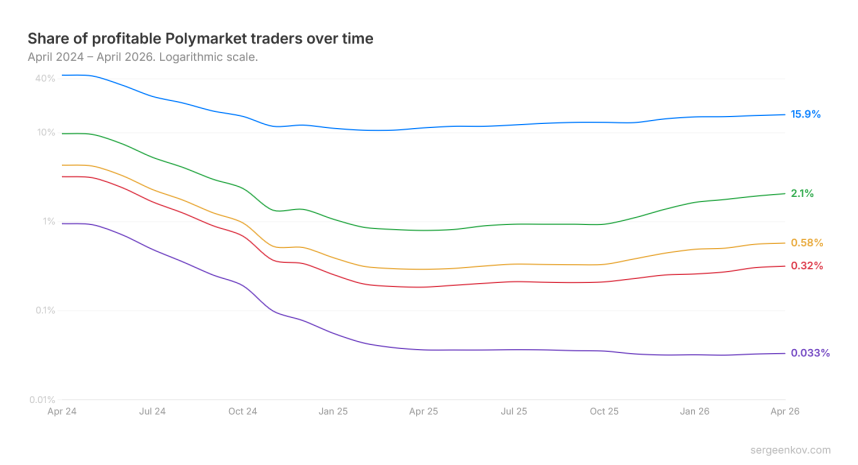Click the Jan 25 x-axis label

[x=333, y=411]
